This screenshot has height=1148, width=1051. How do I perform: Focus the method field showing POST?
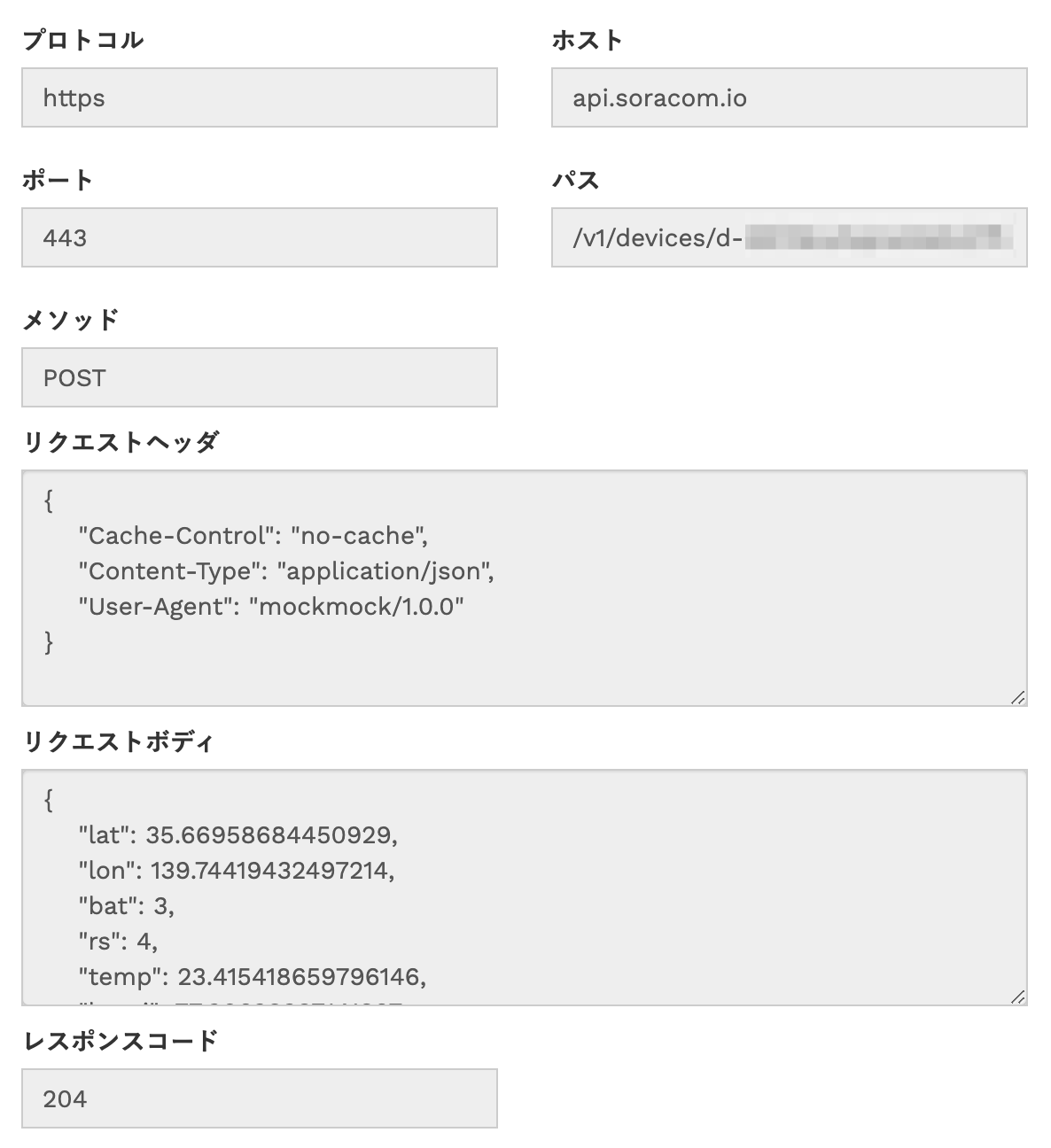click(x=259, y=377)
